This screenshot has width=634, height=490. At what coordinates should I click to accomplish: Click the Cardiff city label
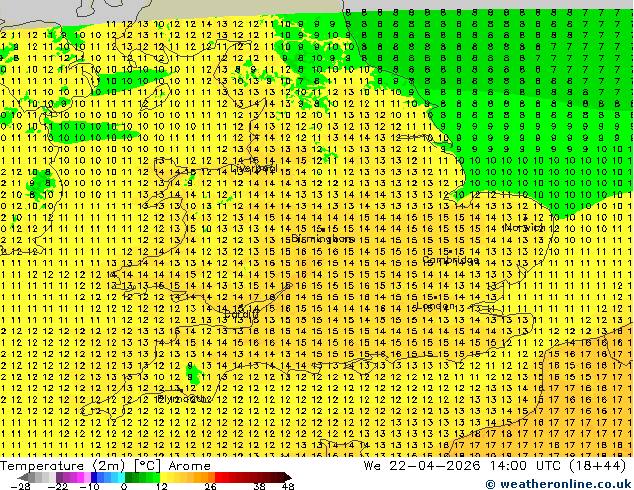point(241,314)
